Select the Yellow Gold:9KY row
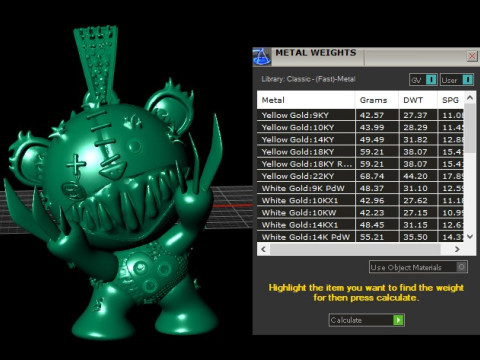Screen dimensions: 480x360 tap(360, 115)
